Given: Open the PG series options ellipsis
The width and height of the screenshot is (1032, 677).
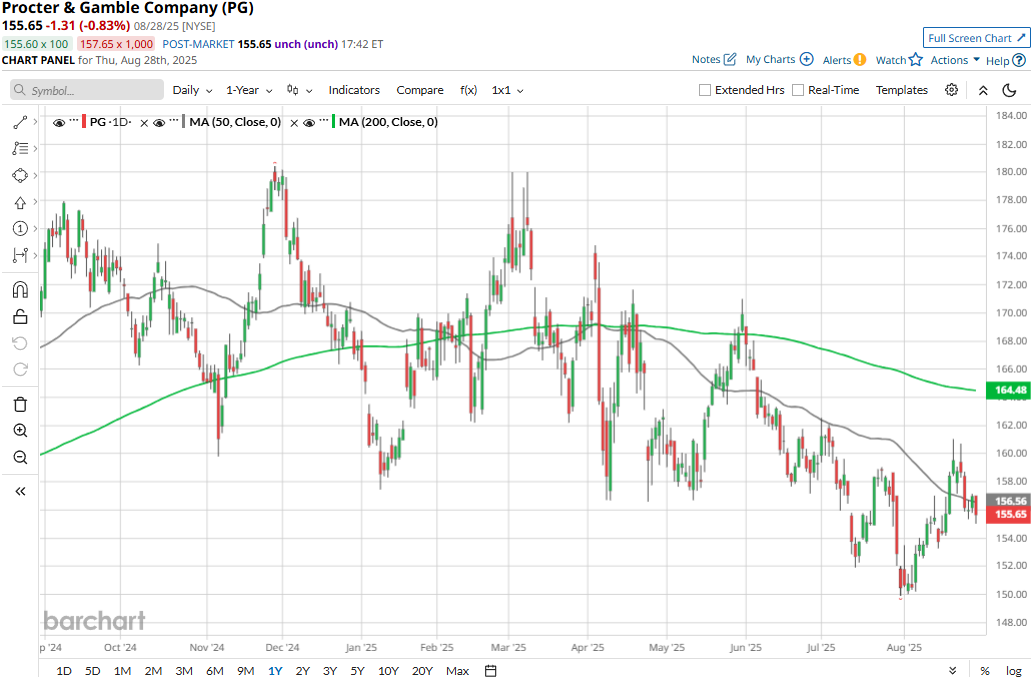Looking at the screenshot, I should (x=74, y=121).
